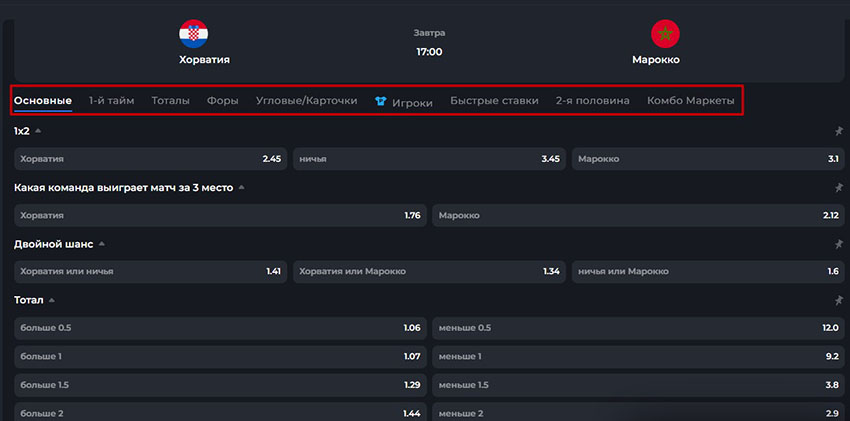
Task: Select ничья odds 3.45
Action: pyautogui.click(x=429, y=159)
